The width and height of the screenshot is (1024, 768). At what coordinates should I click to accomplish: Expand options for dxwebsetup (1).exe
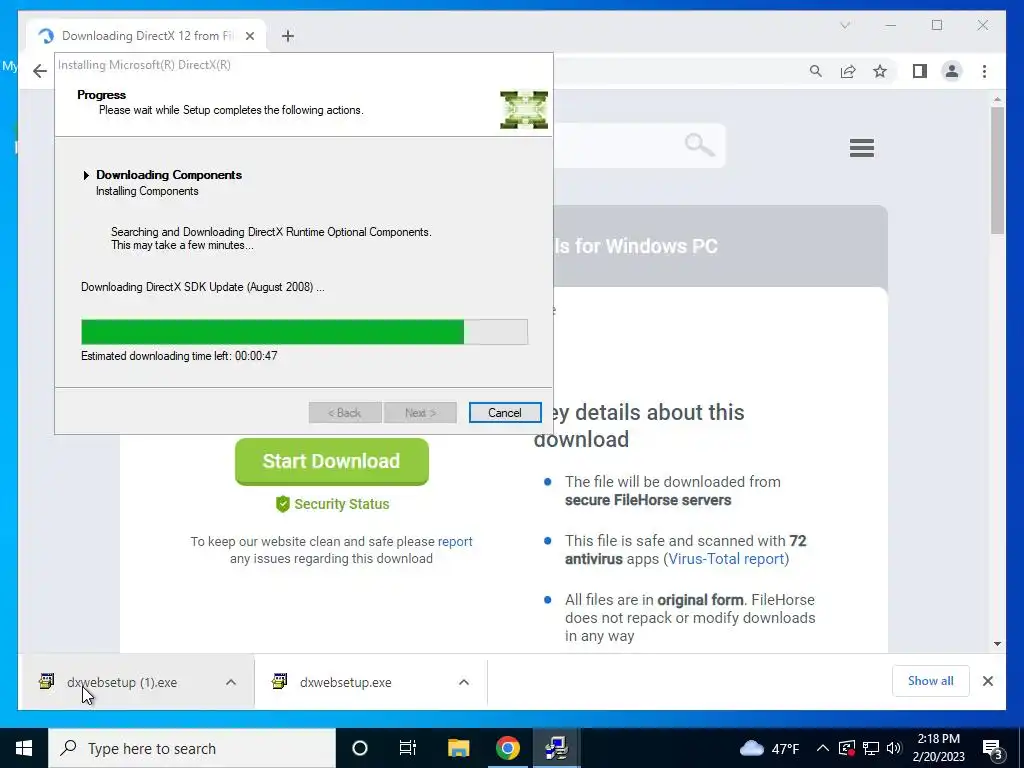pos(231,682)
